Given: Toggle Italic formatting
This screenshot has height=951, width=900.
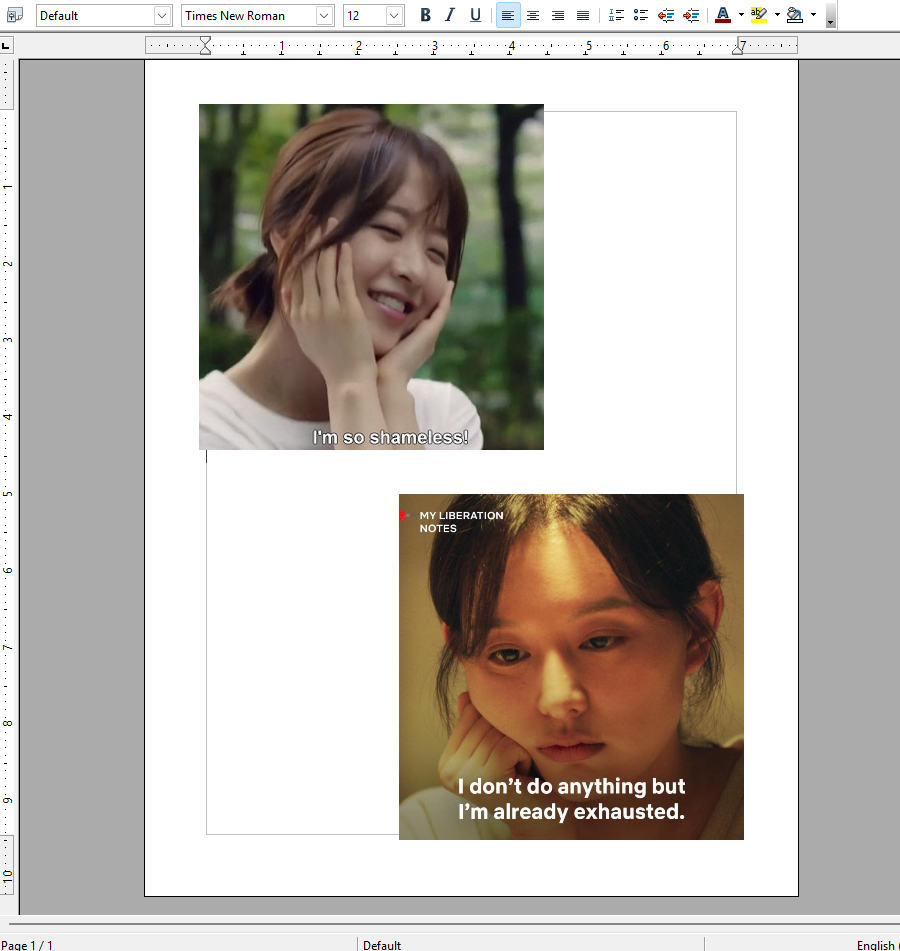Looking at the screenshot, I should (450, 15).
